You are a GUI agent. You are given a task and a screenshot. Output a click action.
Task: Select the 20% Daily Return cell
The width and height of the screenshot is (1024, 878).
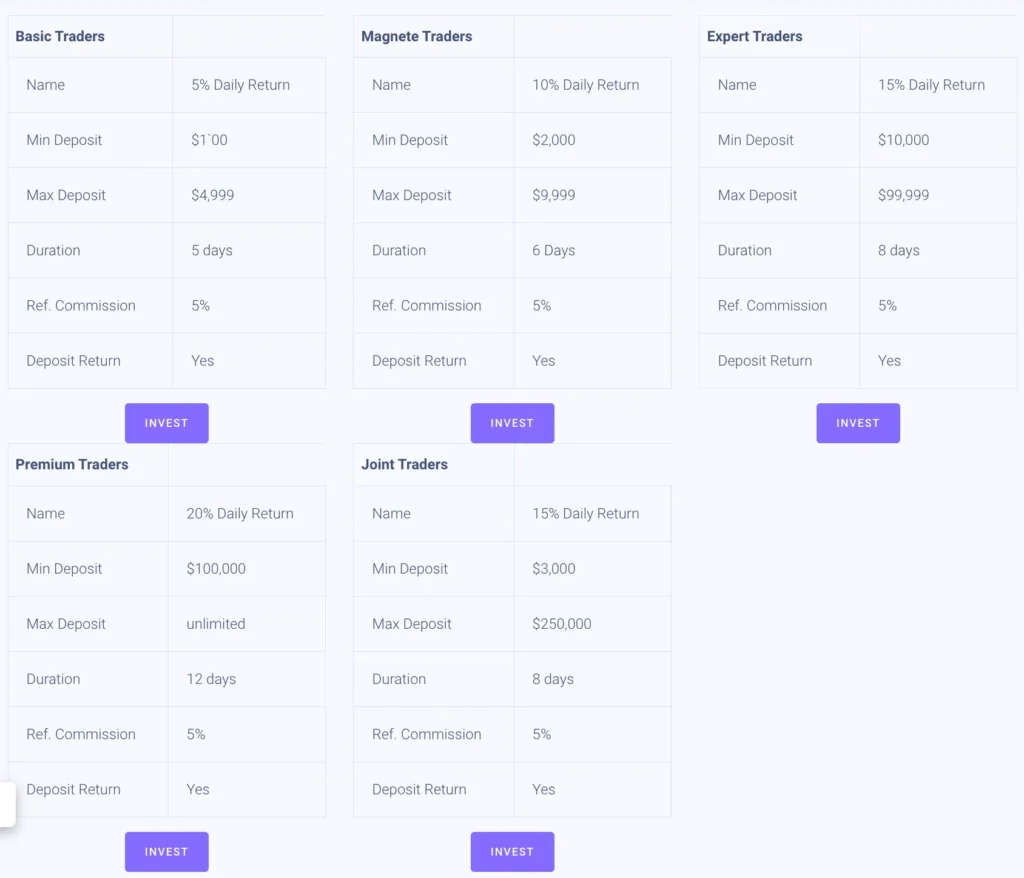240,514
